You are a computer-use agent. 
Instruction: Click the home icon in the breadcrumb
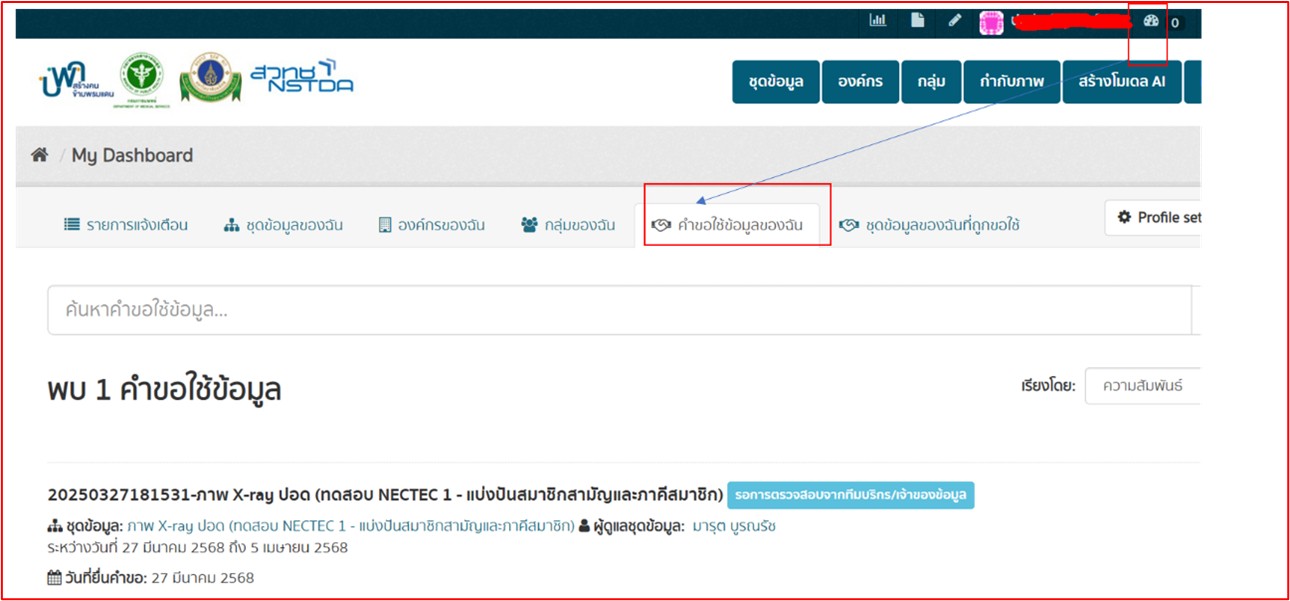(x=41, y=154)
